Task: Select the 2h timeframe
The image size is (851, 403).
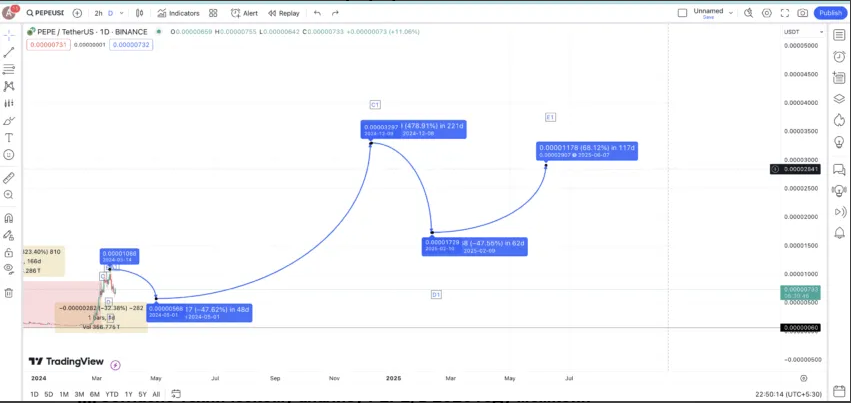Action: click(98, 13)
